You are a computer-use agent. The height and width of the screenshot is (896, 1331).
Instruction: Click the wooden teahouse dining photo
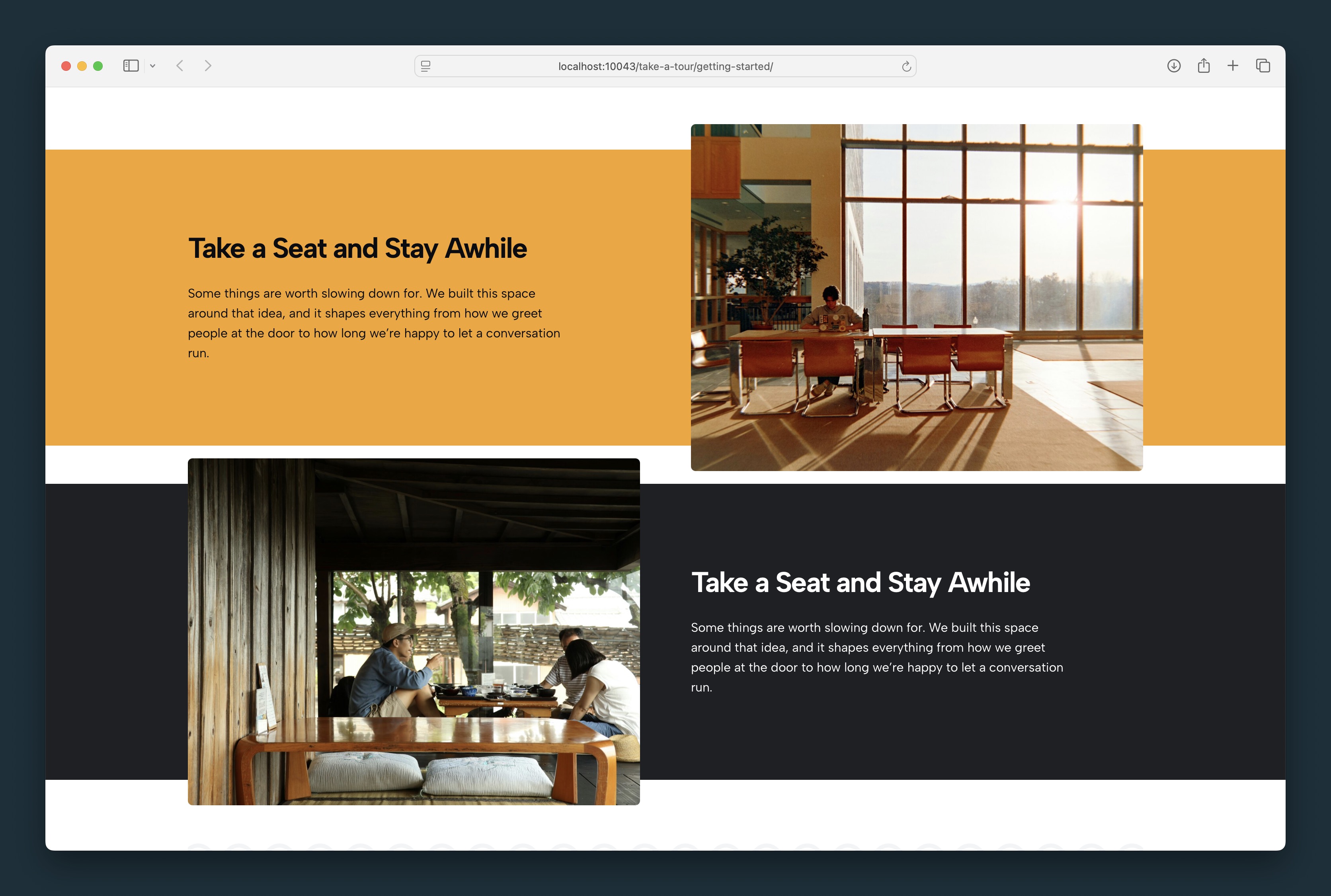pos(414,631)
